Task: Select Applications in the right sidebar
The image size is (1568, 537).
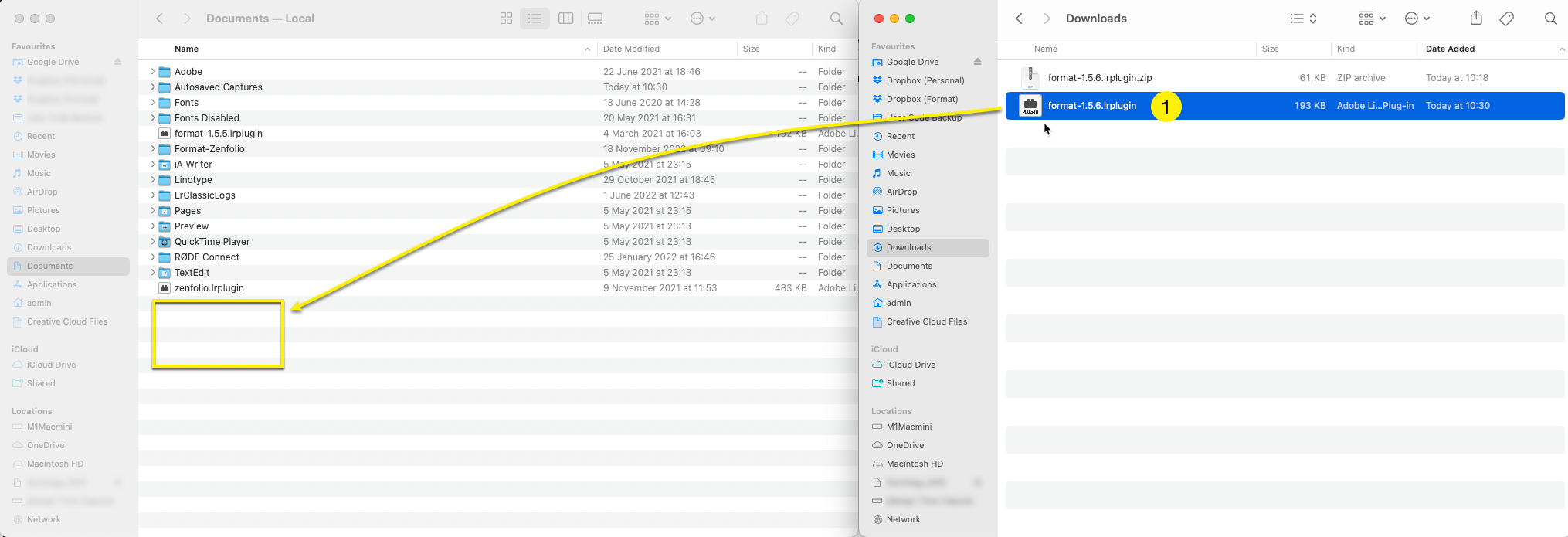Action: (911, 284)
